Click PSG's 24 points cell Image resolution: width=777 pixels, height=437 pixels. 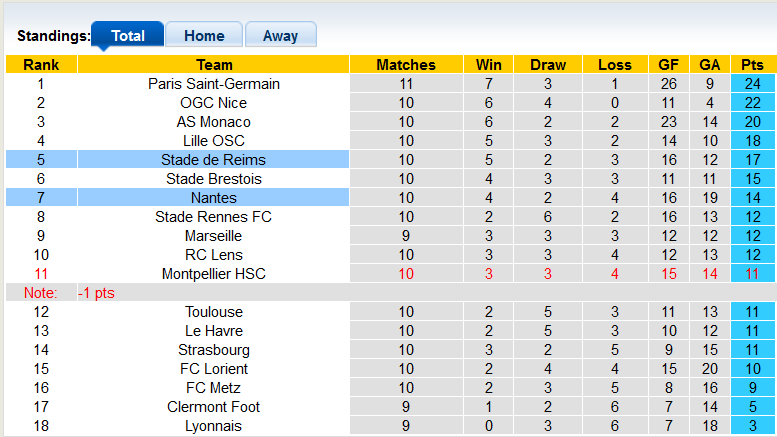pyautogui.click(x=752, y=84)
